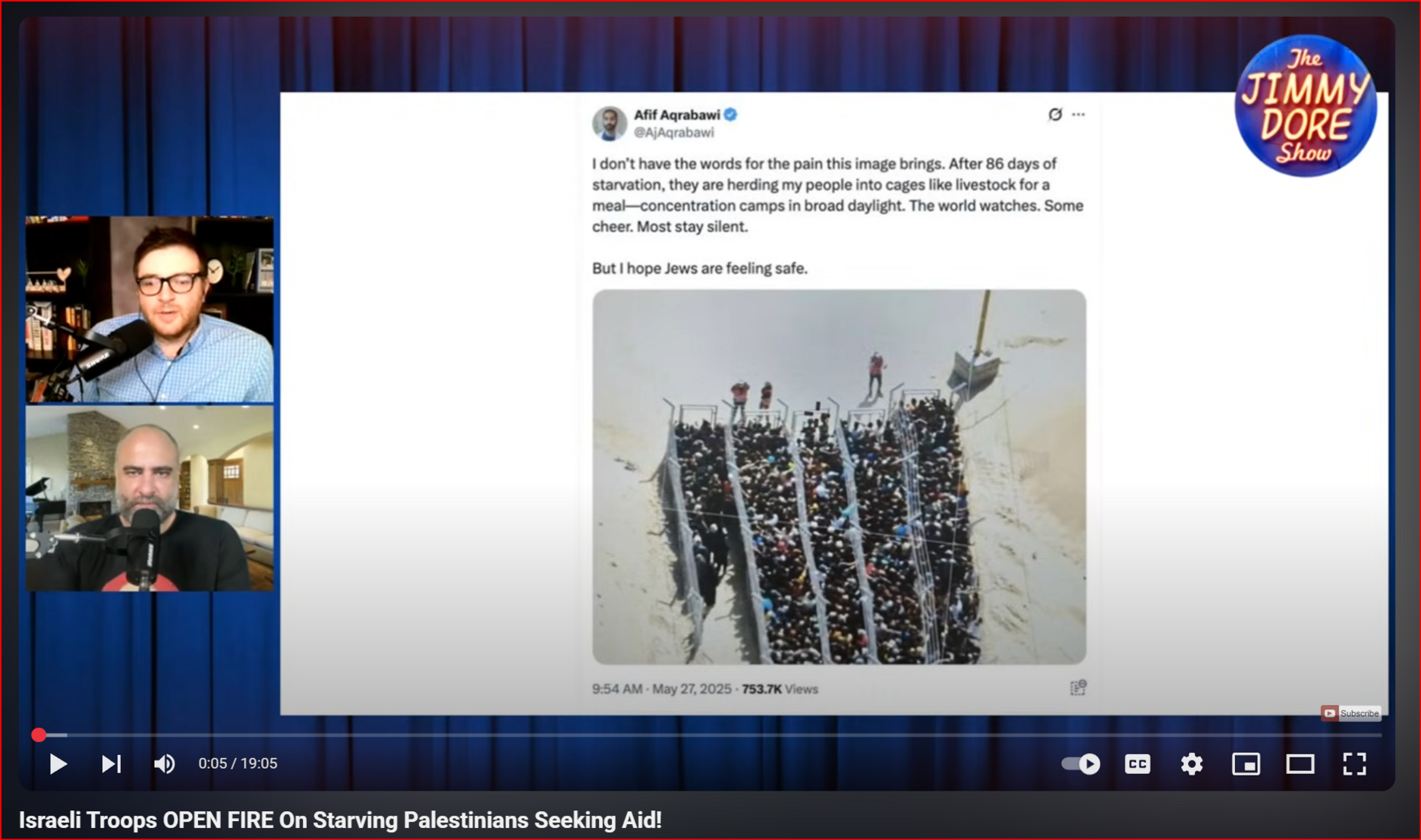Click the tweet's Grok circle-slash icon
The height and width of the screenshot is (840, 1421).
1055,115
